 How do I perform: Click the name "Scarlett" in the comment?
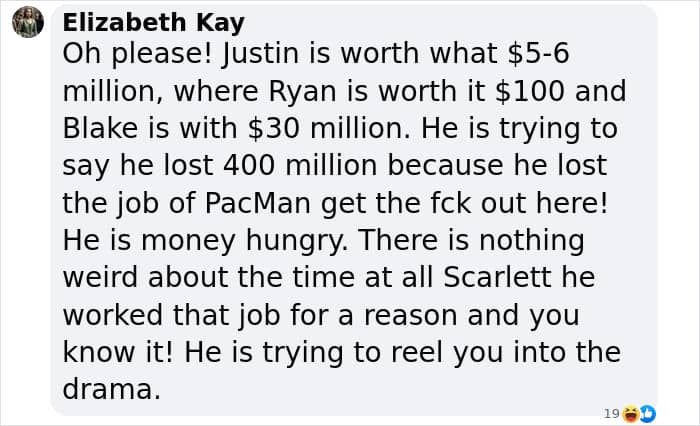(x=497, y=277)
